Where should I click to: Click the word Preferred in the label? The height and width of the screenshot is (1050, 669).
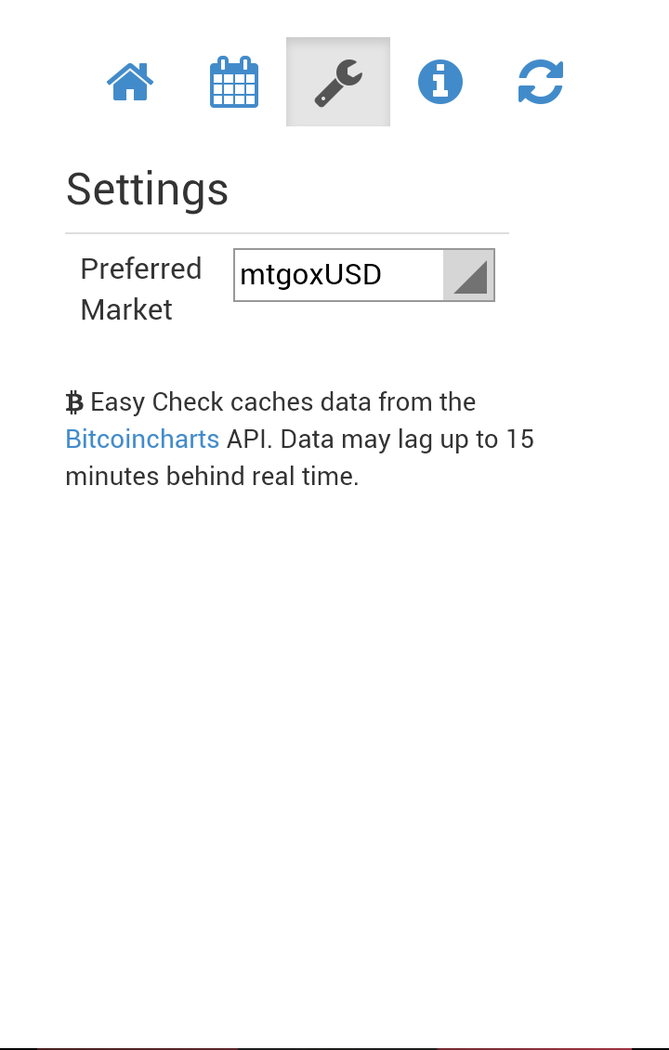(x=141, y=269)
